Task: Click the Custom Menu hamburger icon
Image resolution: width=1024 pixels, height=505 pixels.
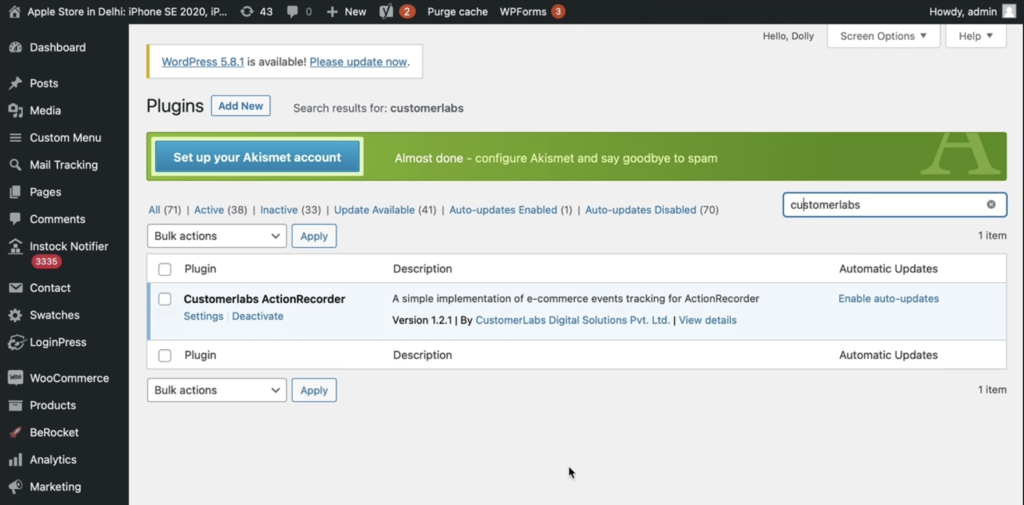Action: (15, 138)
